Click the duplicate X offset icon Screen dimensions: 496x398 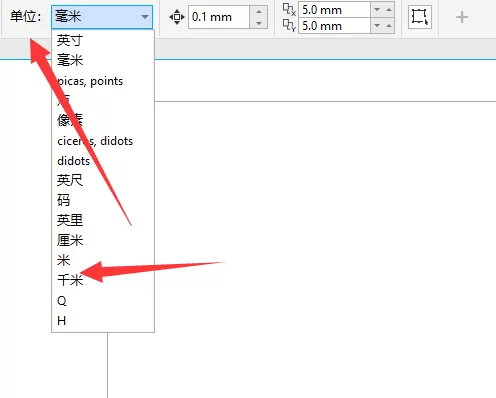click(x=289, y=9)
